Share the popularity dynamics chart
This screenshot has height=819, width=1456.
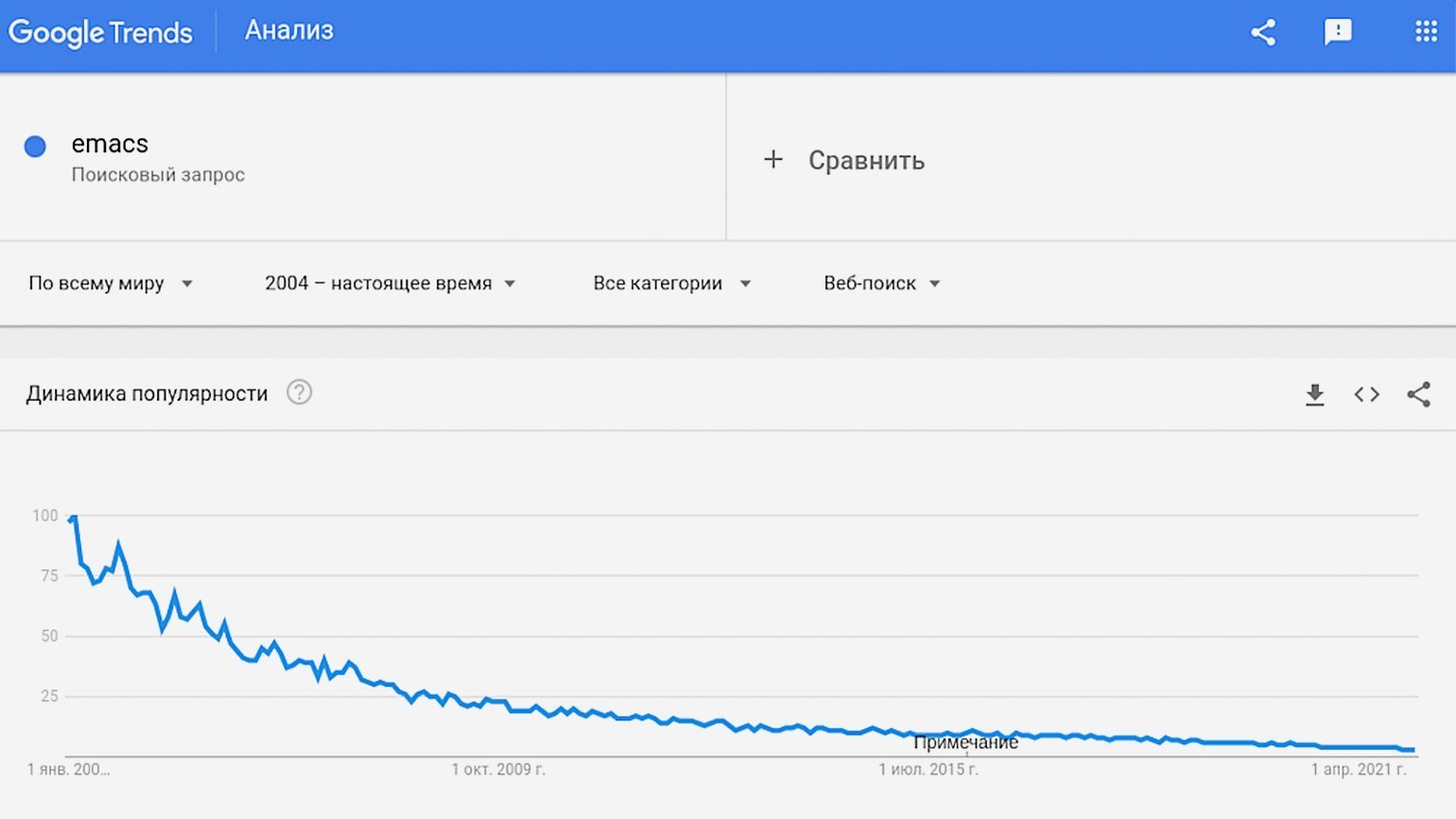[1418, 394]
